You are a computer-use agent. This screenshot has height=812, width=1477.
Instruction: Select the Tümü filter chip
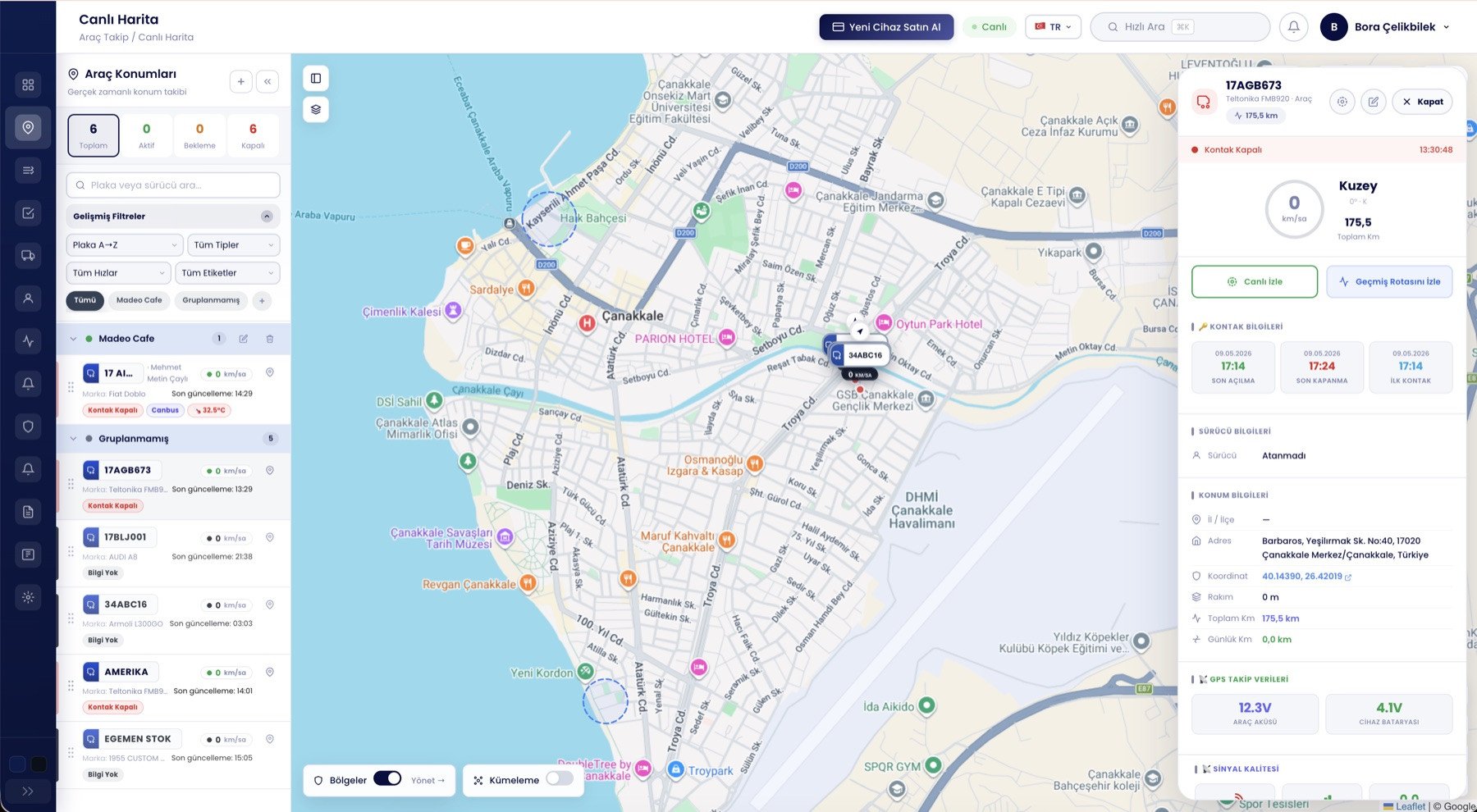click(85, 301)
